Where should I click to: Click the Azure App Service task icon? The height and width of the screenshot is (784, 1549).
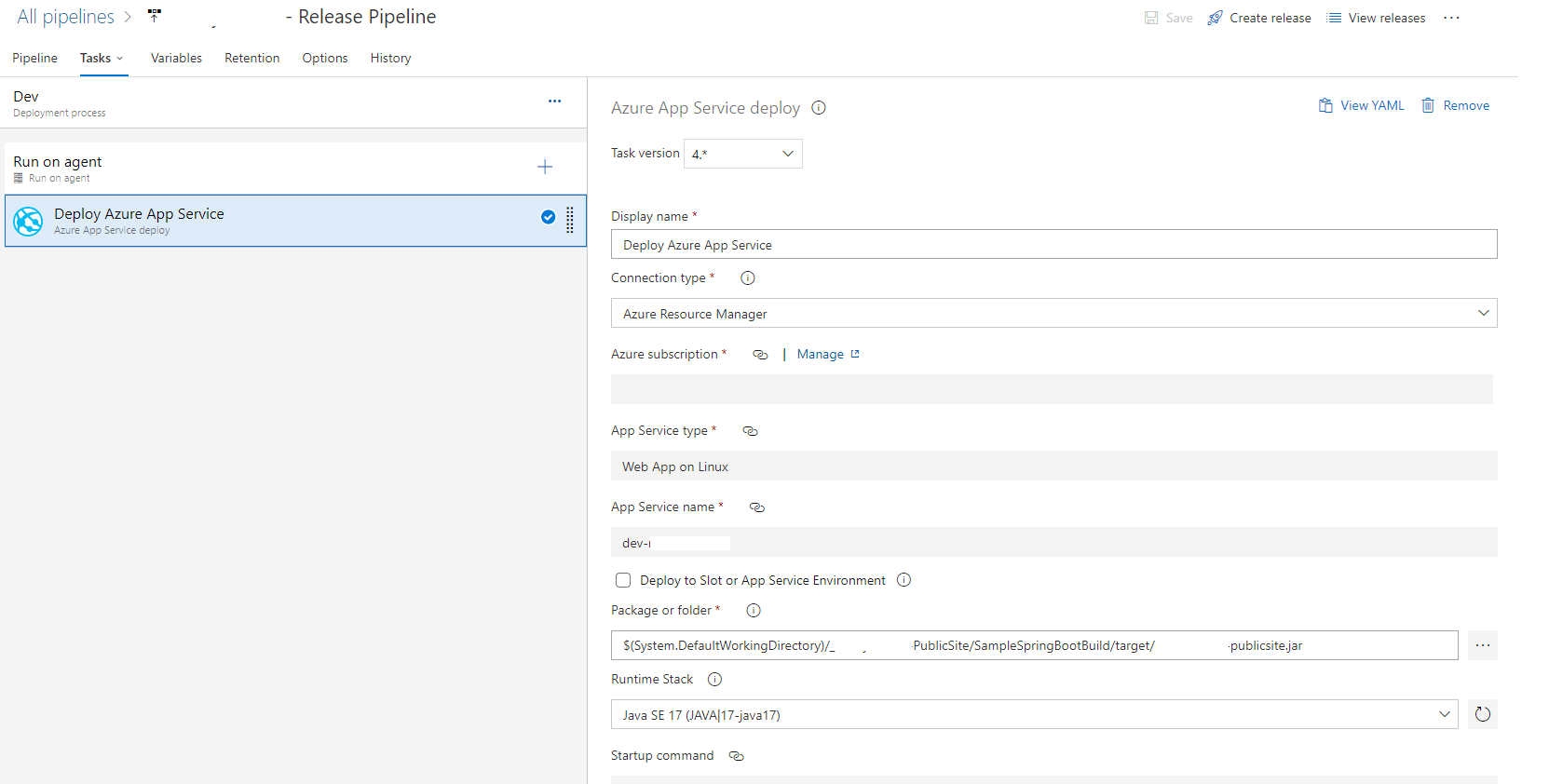[x=28, y=221]
